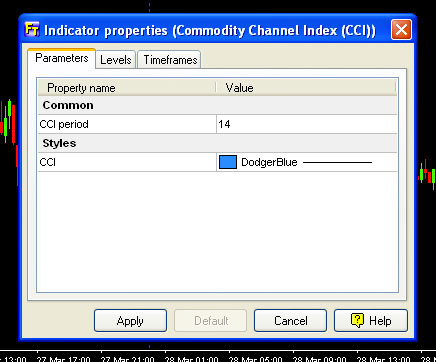The image size is (436, 362).
Task: Click the FT application icon in title bar
Action: point(32,29)
